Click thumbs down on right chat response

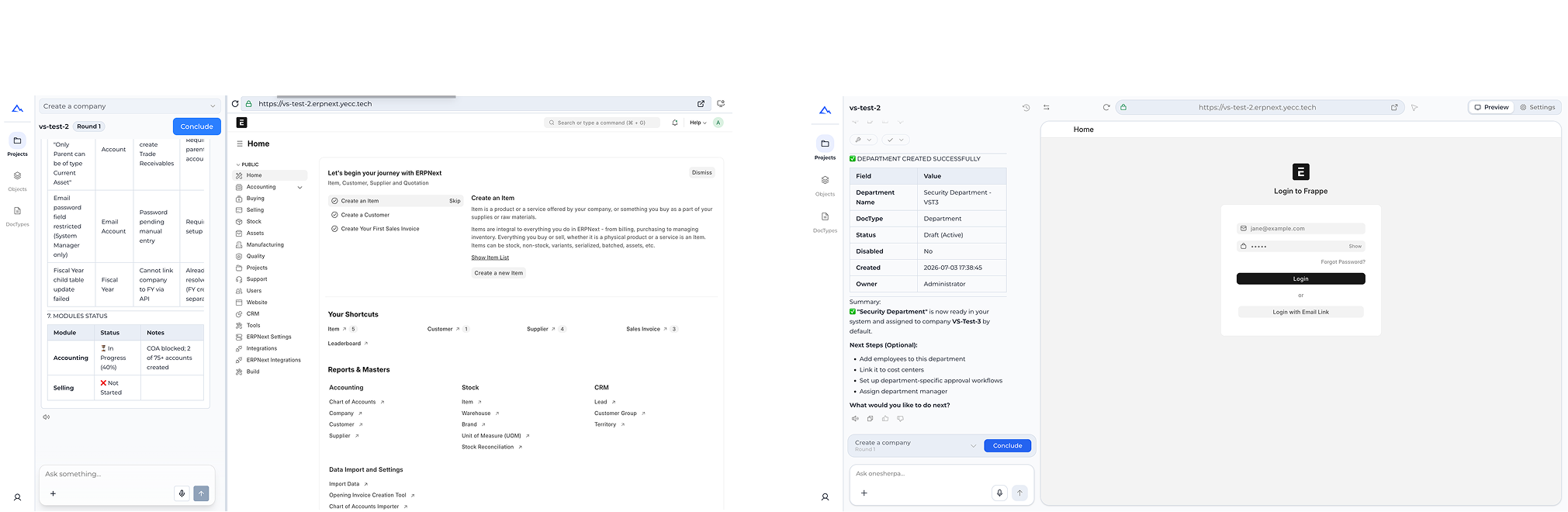tap(901, 419)
